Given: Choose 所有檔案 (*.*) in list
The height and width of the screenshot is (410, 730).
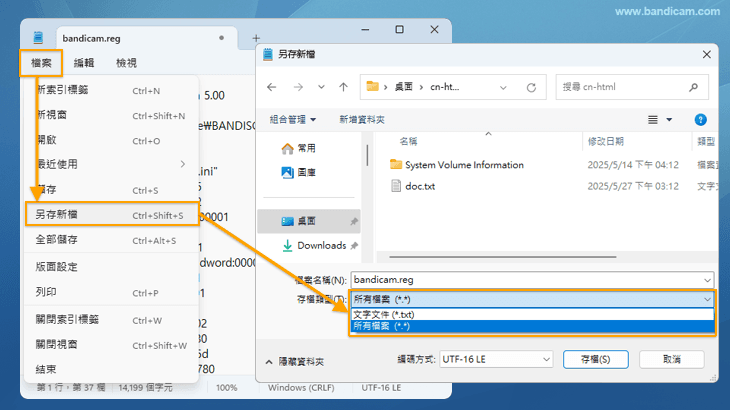Looking at the screenshot, I should point(532,326).
